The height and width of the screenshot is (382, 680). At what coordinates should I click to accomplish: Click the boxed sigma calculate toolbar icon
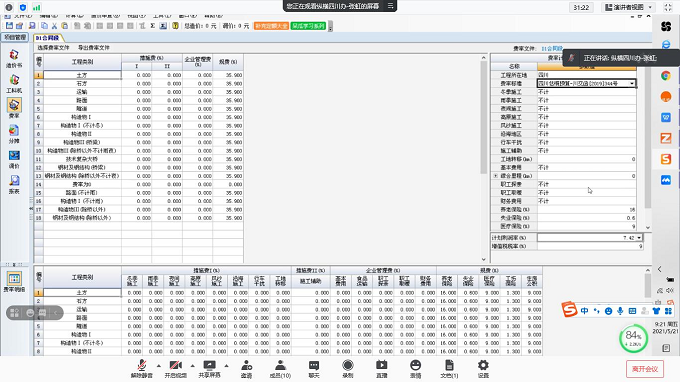pyautogui.click(x=163, y=26)
